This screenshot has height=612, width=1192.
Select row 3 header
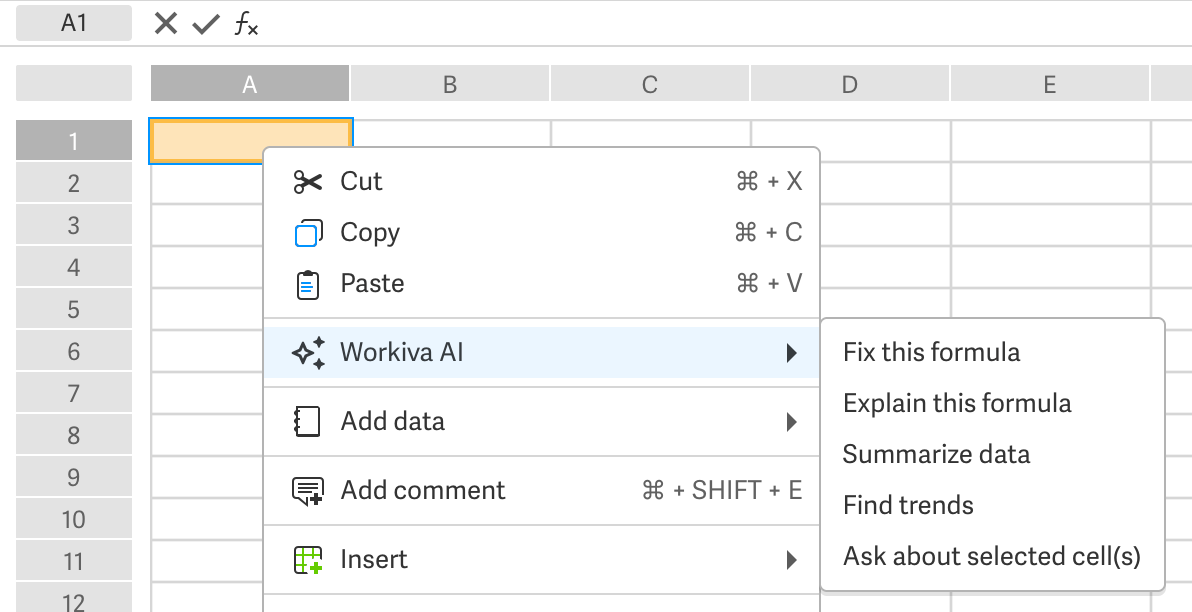pos(74,225)
